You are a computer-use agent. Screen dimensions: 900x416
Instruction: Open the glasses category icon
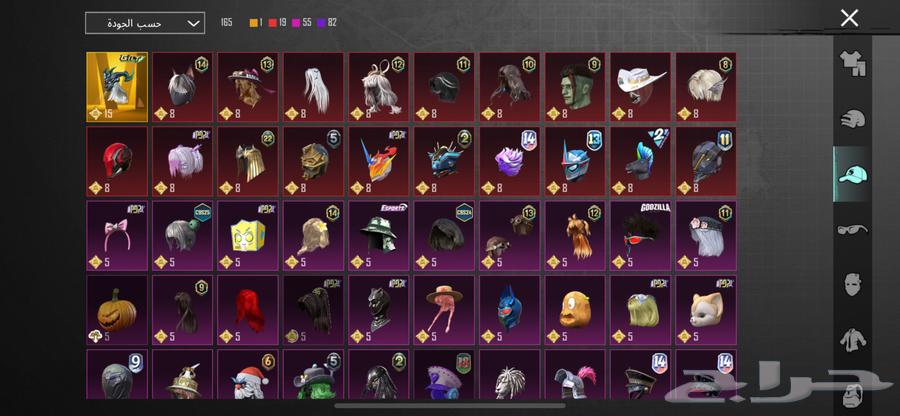pos(852,230)
